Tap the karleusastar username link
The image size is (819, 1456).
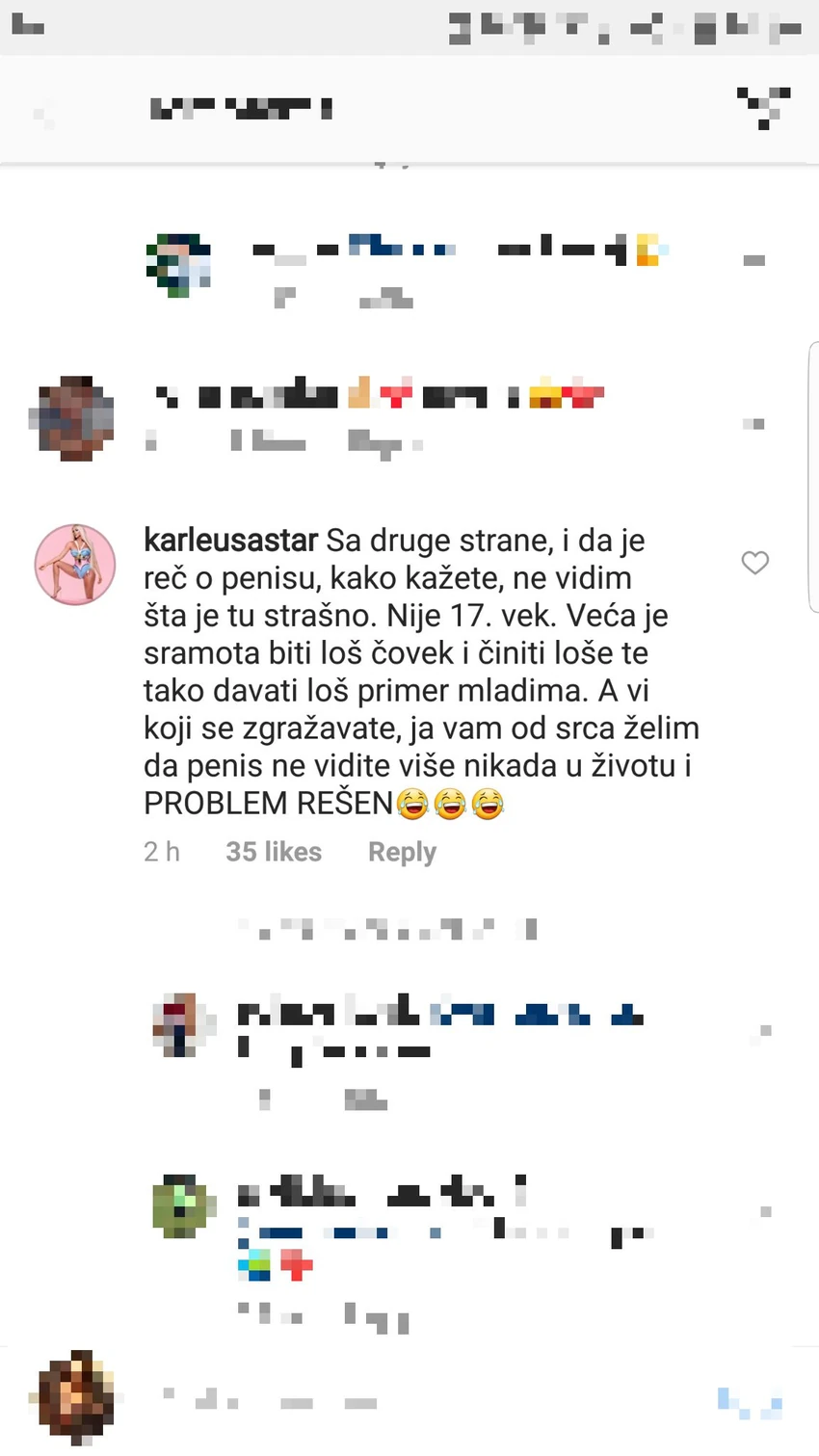pyautogui.click(x=230, y=541)
